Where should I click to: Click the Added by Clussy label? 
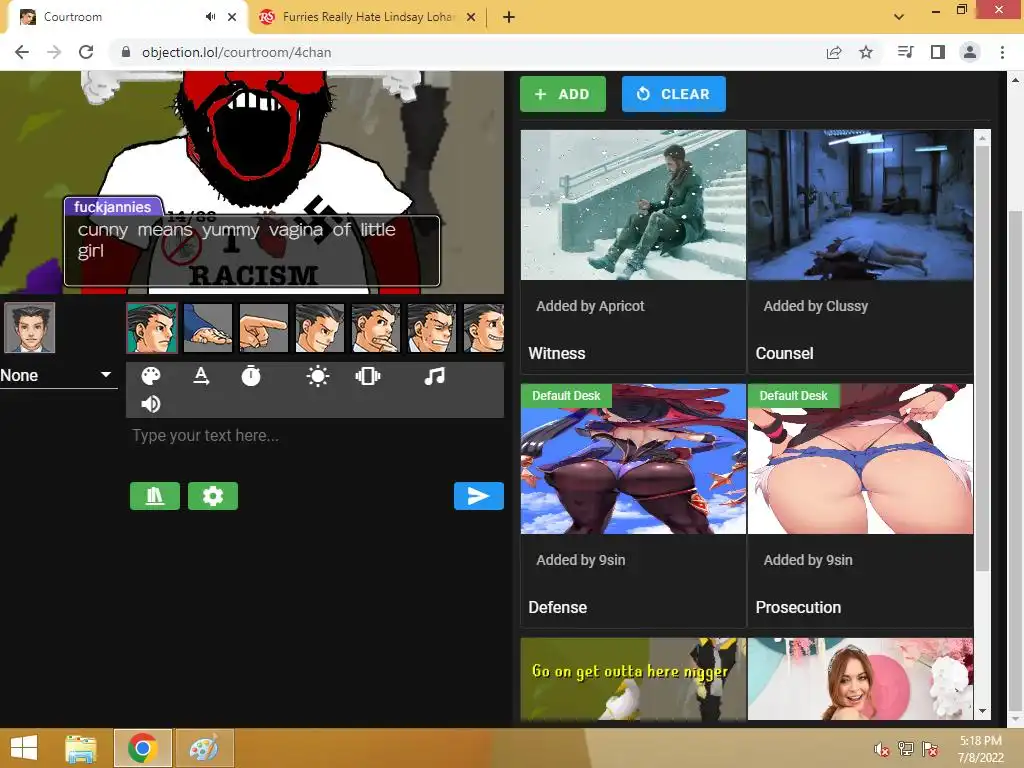click(816, 306)
